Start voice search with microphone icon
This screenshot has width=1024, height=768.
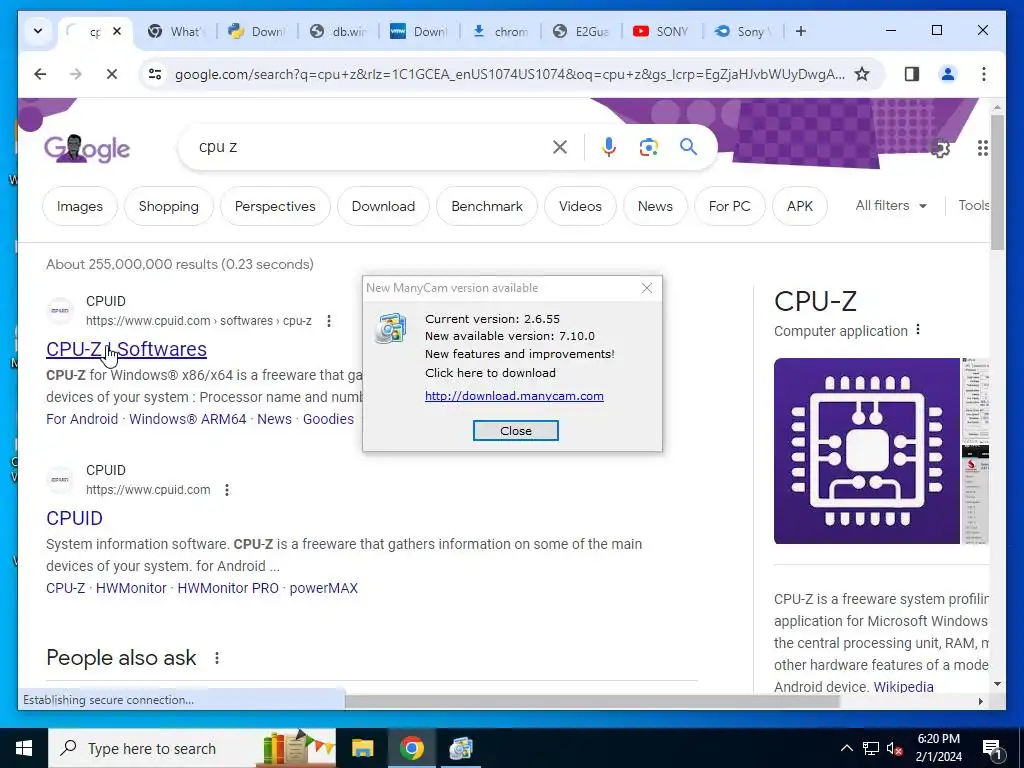coord(608,147)
